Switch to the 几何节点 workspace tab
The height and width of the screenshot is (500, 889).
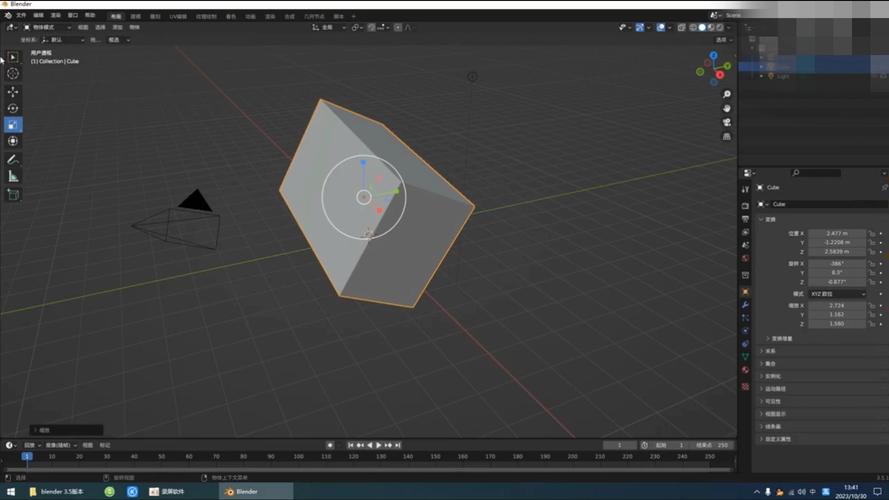tap(314, 16)
